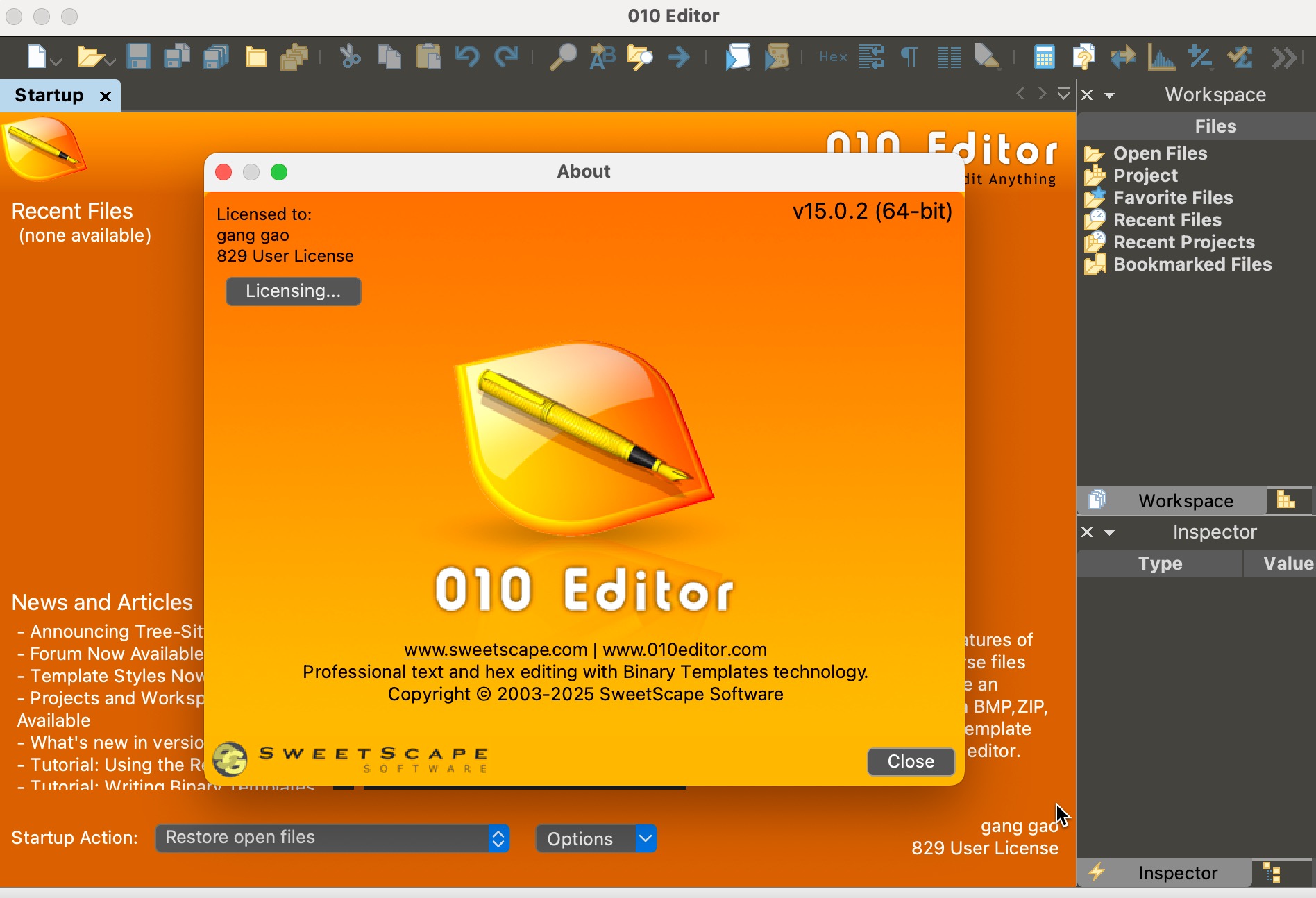This screenshot has width=1316, height=898.
Task: Click the Save All toolbar icon
Action: tap(216, 56)
